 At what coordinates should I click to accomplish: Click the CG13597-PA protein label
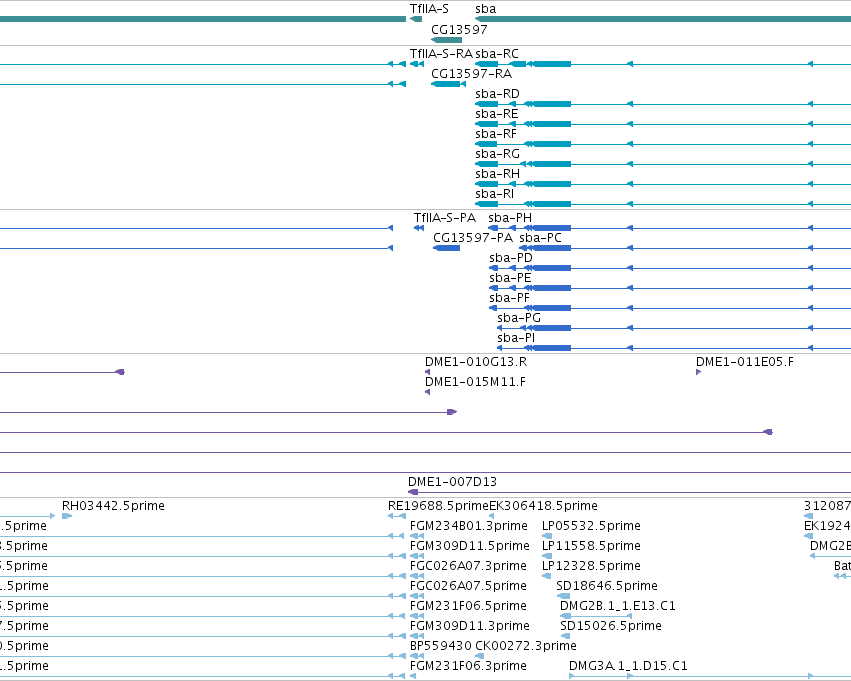point(473,238)
